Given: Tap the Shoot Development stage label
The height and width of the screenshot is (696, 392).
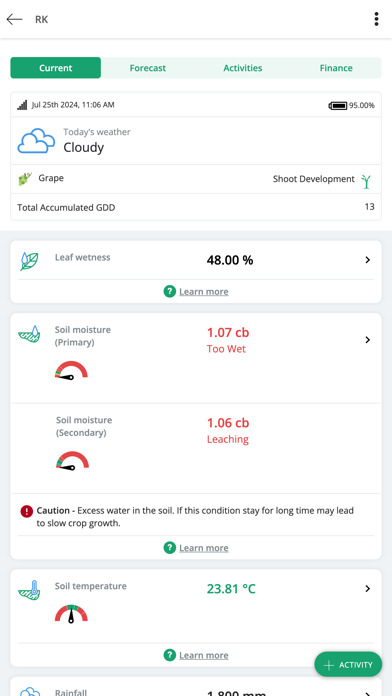Looking at the screenshot, I should (x=313, y=179).
